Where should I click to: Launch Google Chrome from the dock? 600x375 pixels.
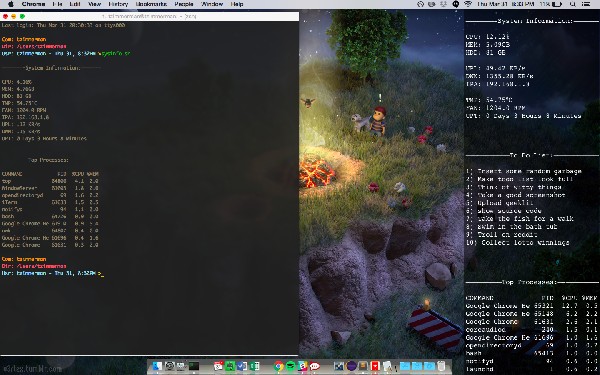tap(279, 366)
